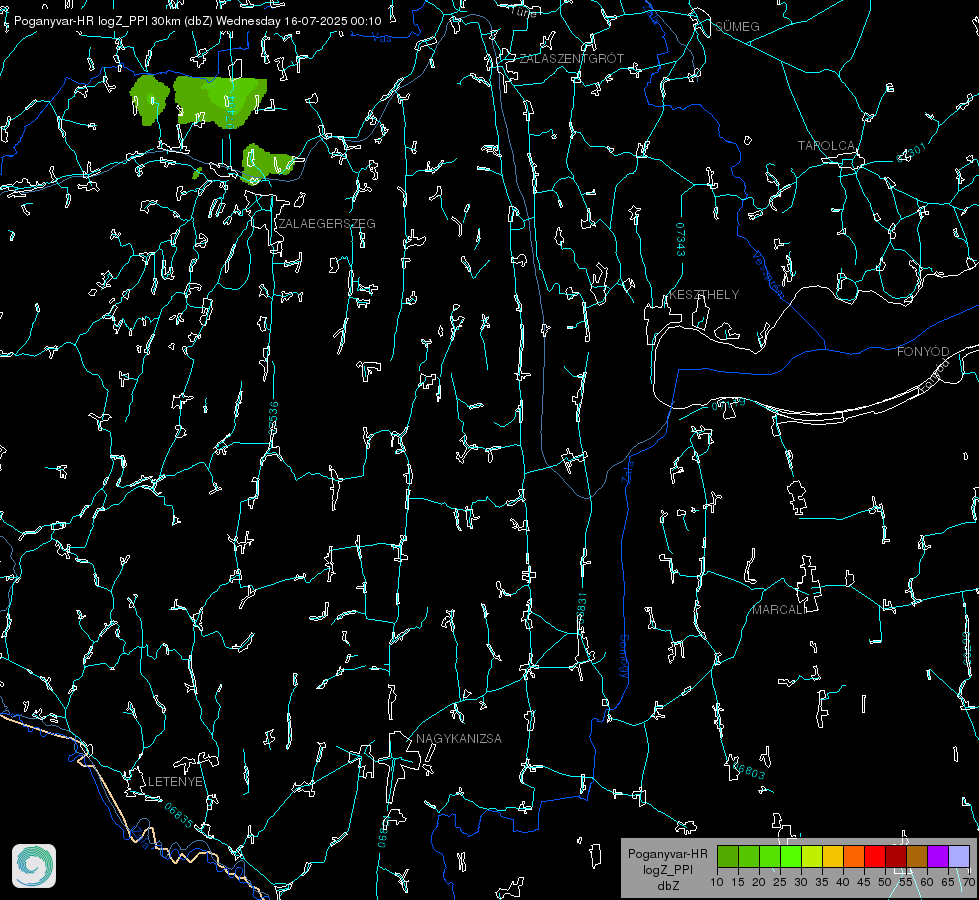Viewport: 979px width, 900px height.
Task: Pick the 30–35 dBZ yellow-green legend swatch
Action: [812, 856]
